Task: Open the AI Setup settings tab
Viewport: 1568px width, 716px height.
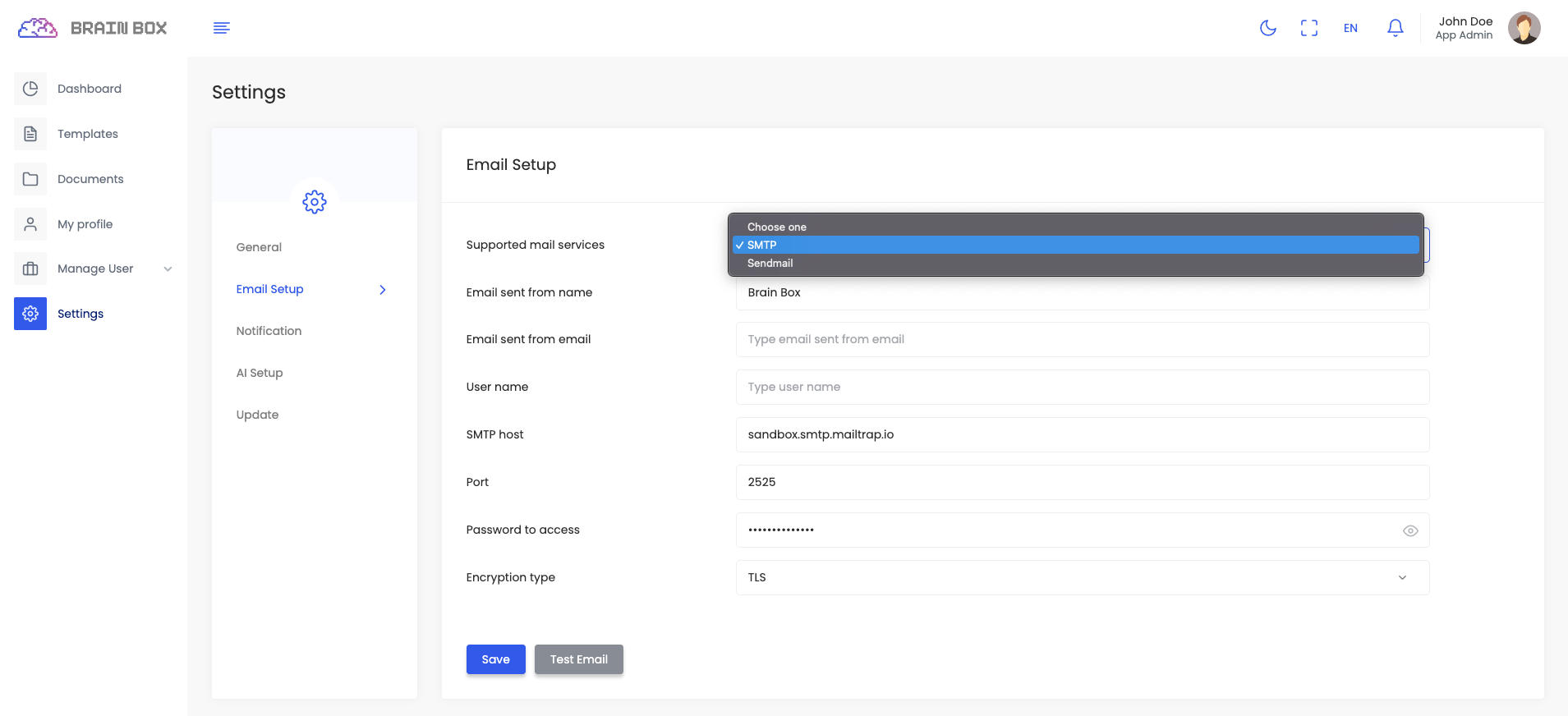Action: tap(260, 373)
